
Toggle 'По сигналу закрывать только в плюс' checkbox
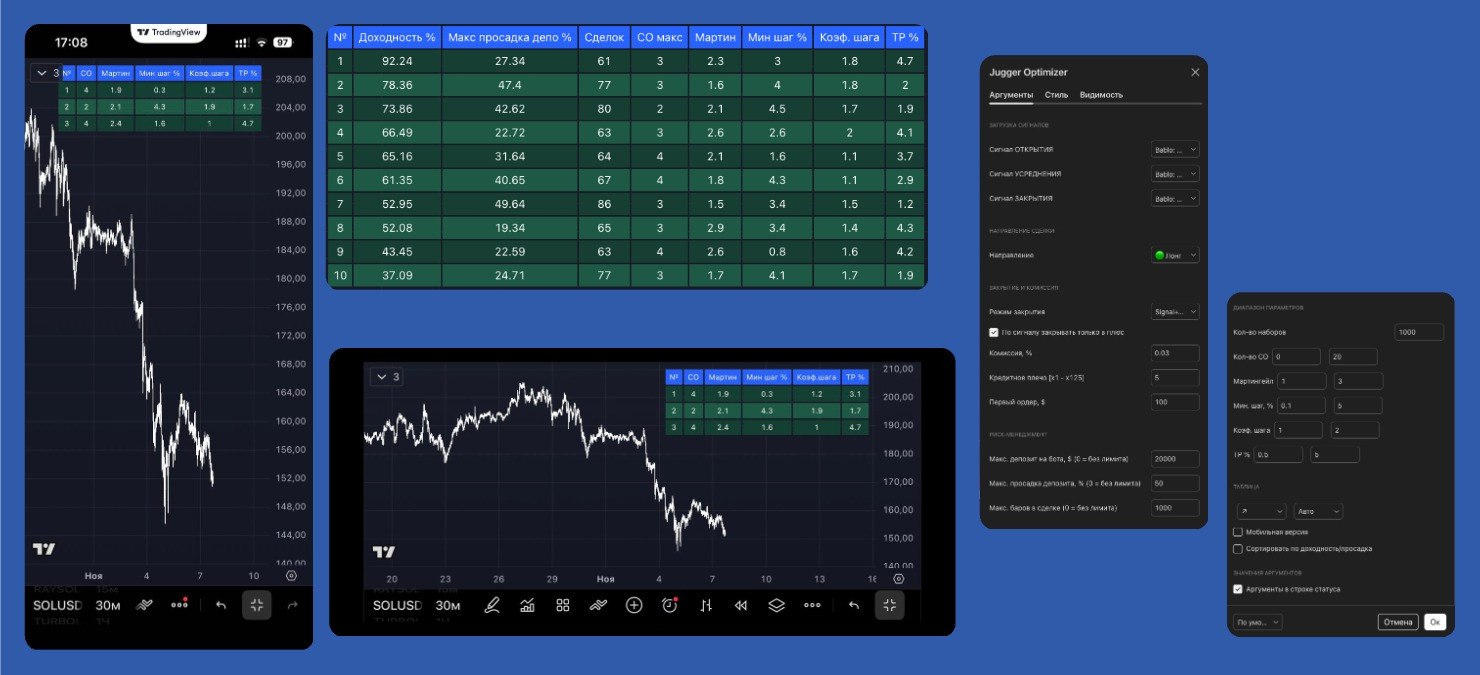tap(994, 332)
